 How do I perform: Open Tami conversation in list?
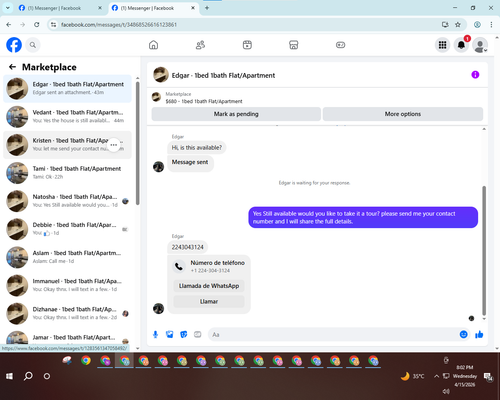67,173
